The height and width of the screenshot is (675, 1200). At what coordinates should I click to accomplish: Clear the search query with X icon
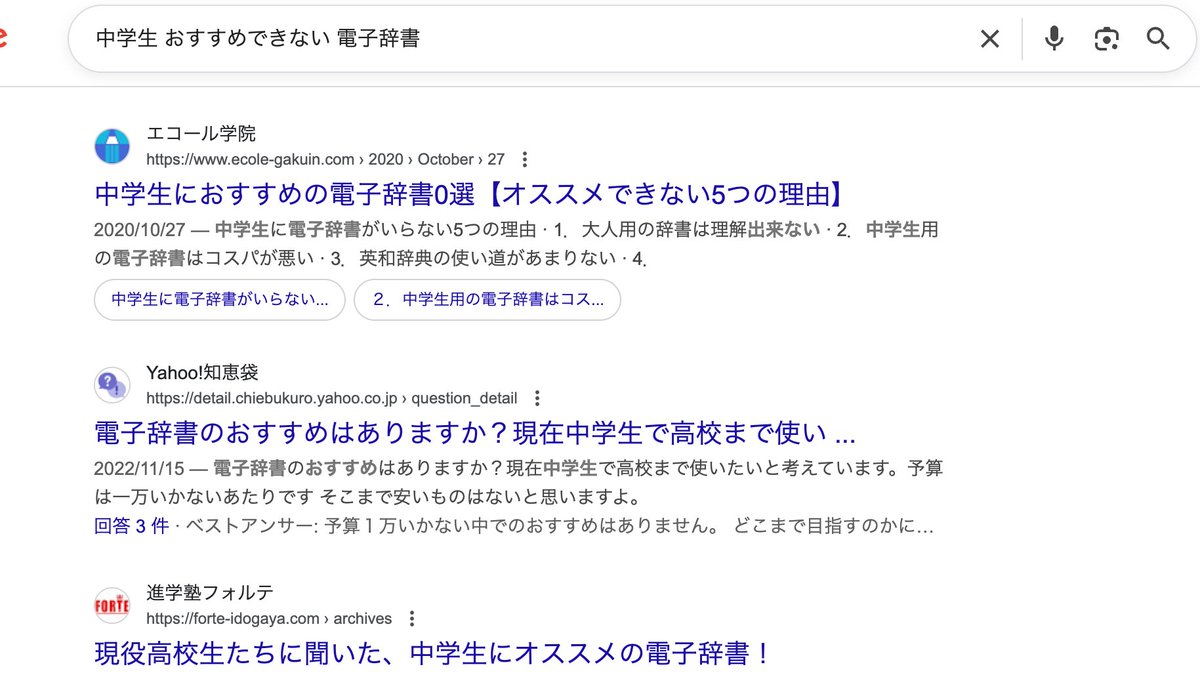pyautogui.click(x=989, y=39)
